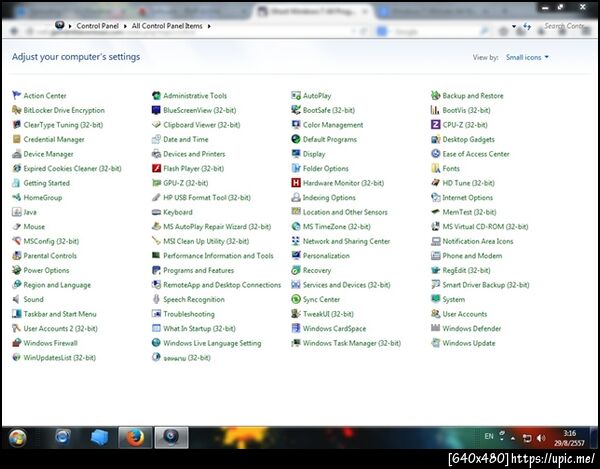Open the View by Small icons dropdown
Image resolution: width=600 pixels, height=469 pixels.
(x=527, y=57)
